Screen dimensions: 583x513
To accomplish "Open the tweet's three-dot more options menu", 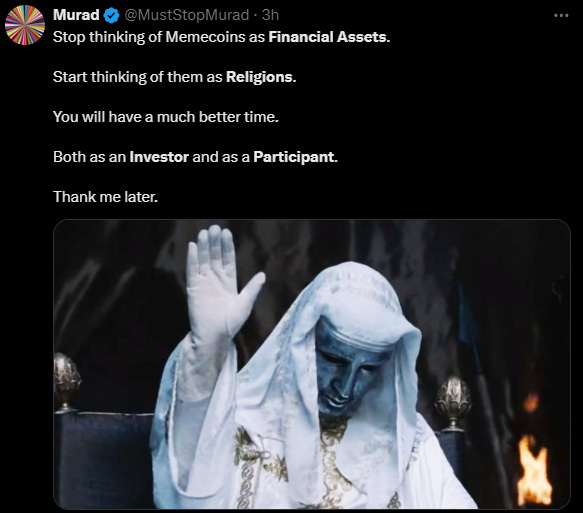I will 561,16.
